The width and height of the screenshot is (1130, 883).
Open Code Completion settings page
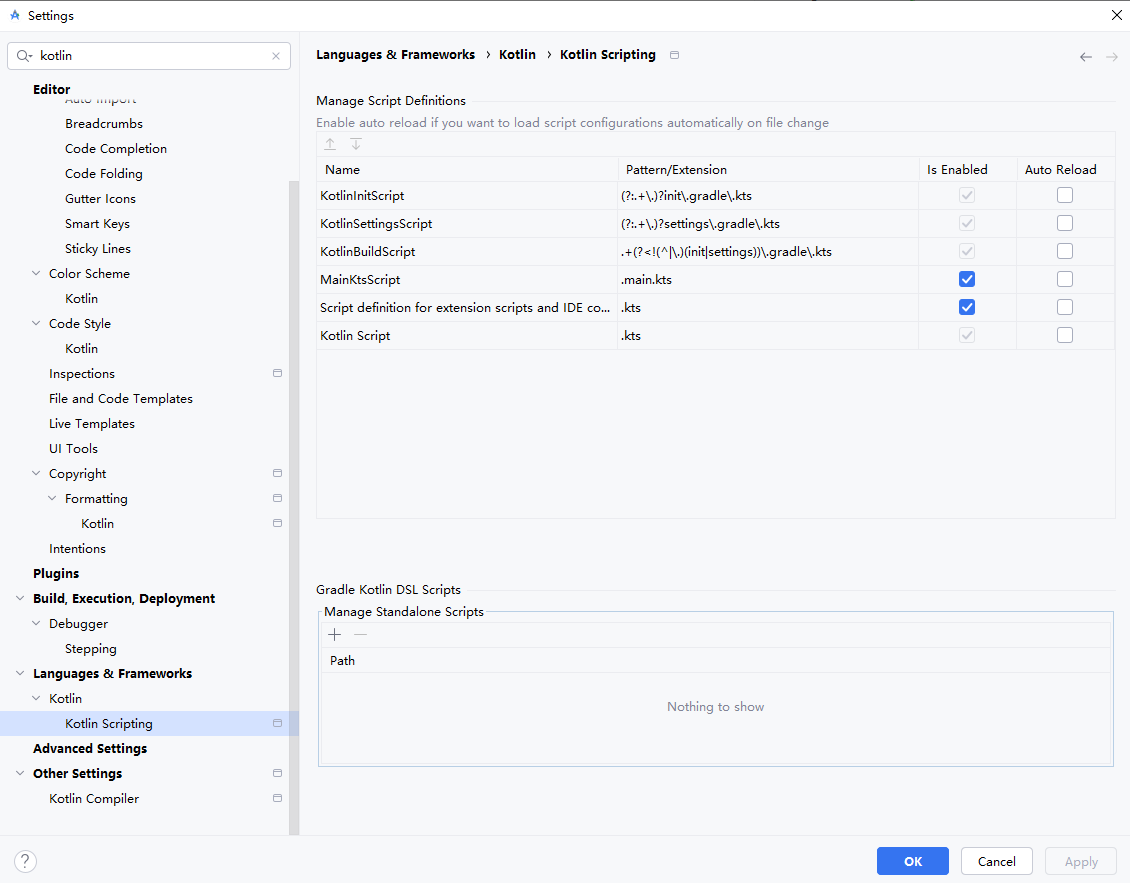tap(116, 148)
